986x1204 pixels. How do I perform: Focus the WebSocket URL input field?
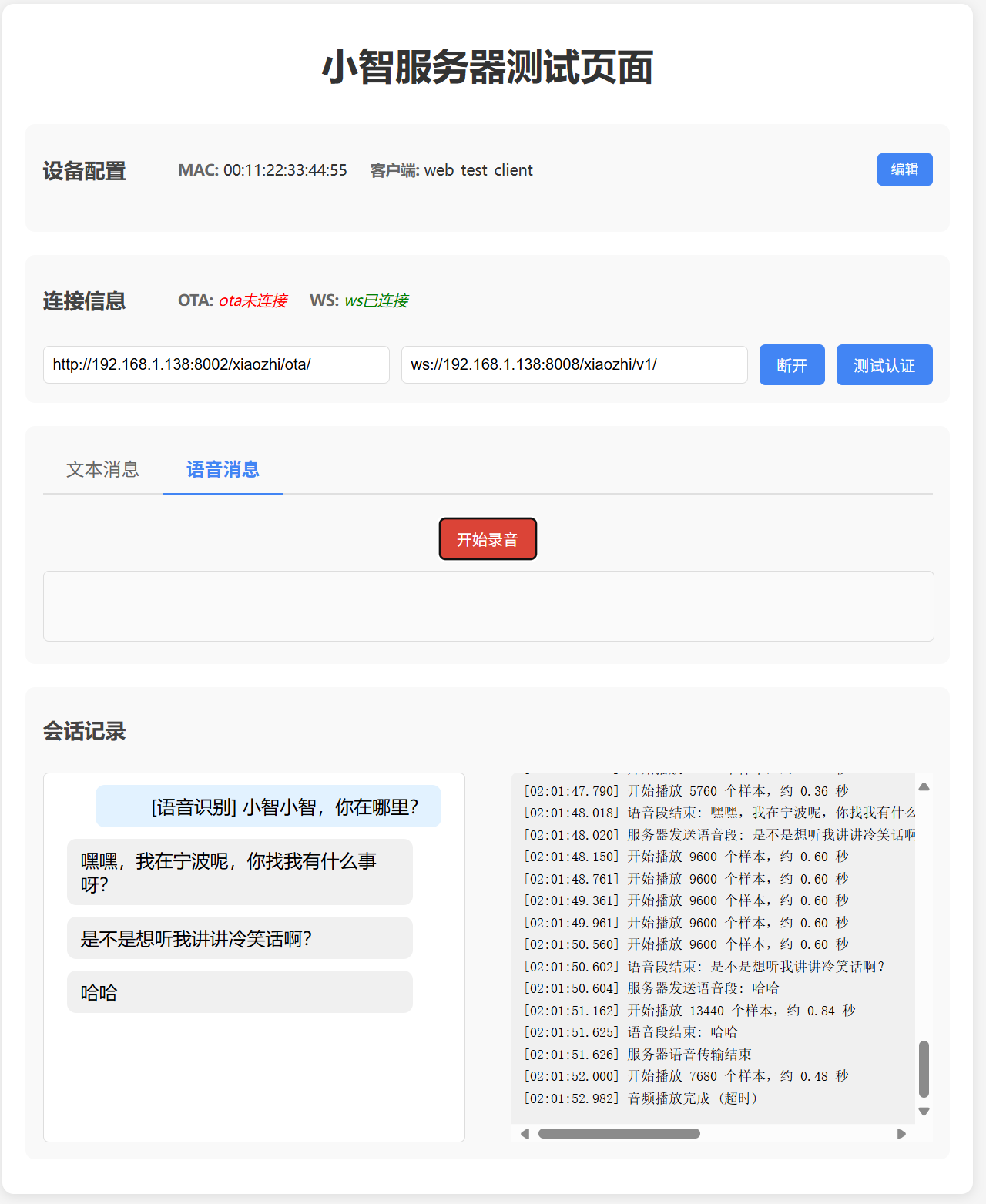(575, 364)
